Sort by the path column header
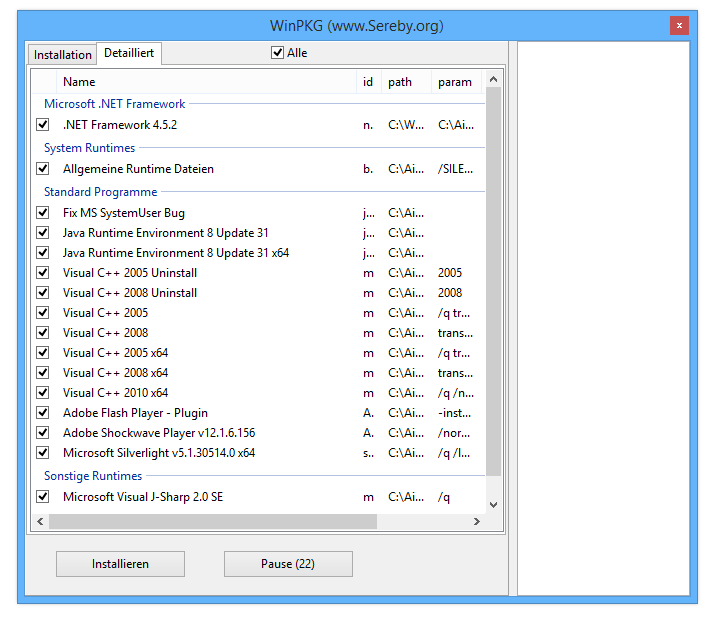This screenshot has width=719, height=628. coord(406,82)
